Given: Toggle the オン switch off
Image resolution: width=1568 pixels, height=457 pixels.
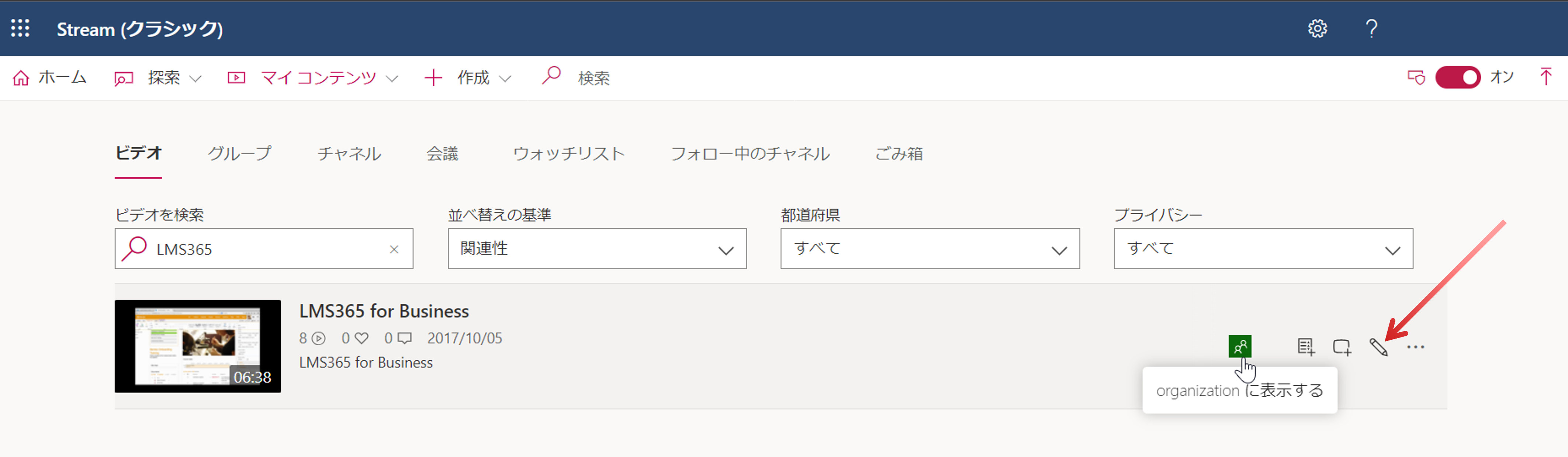Looking at the screenshot, I should [x=1458, y=77].
